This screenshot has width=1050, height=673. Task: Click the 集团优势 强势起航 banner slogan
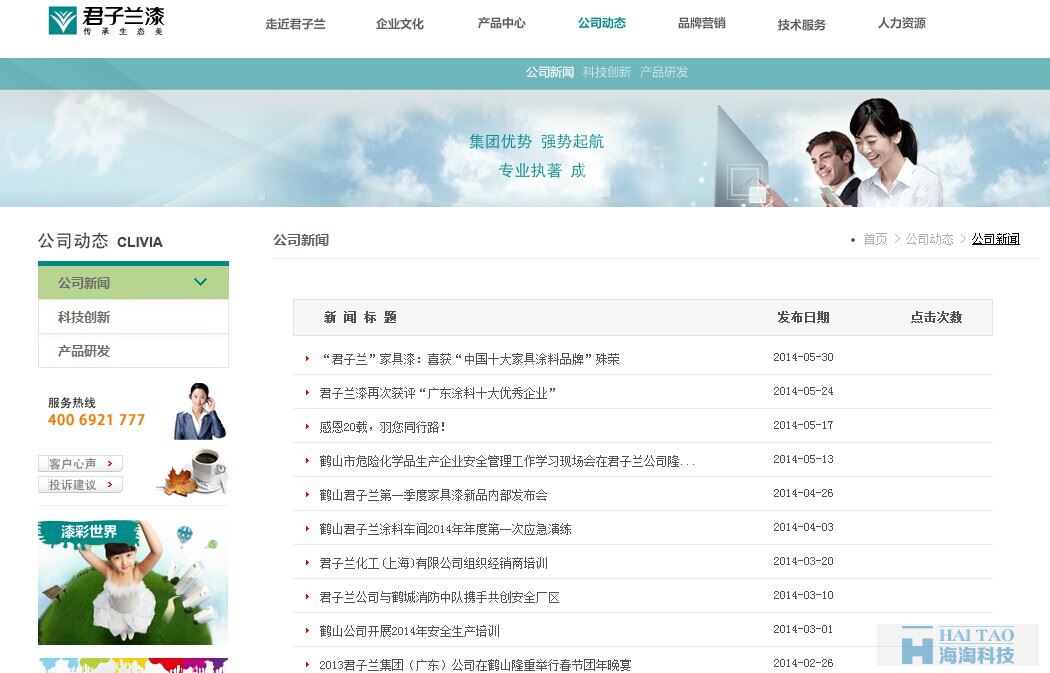pos(536,141)
